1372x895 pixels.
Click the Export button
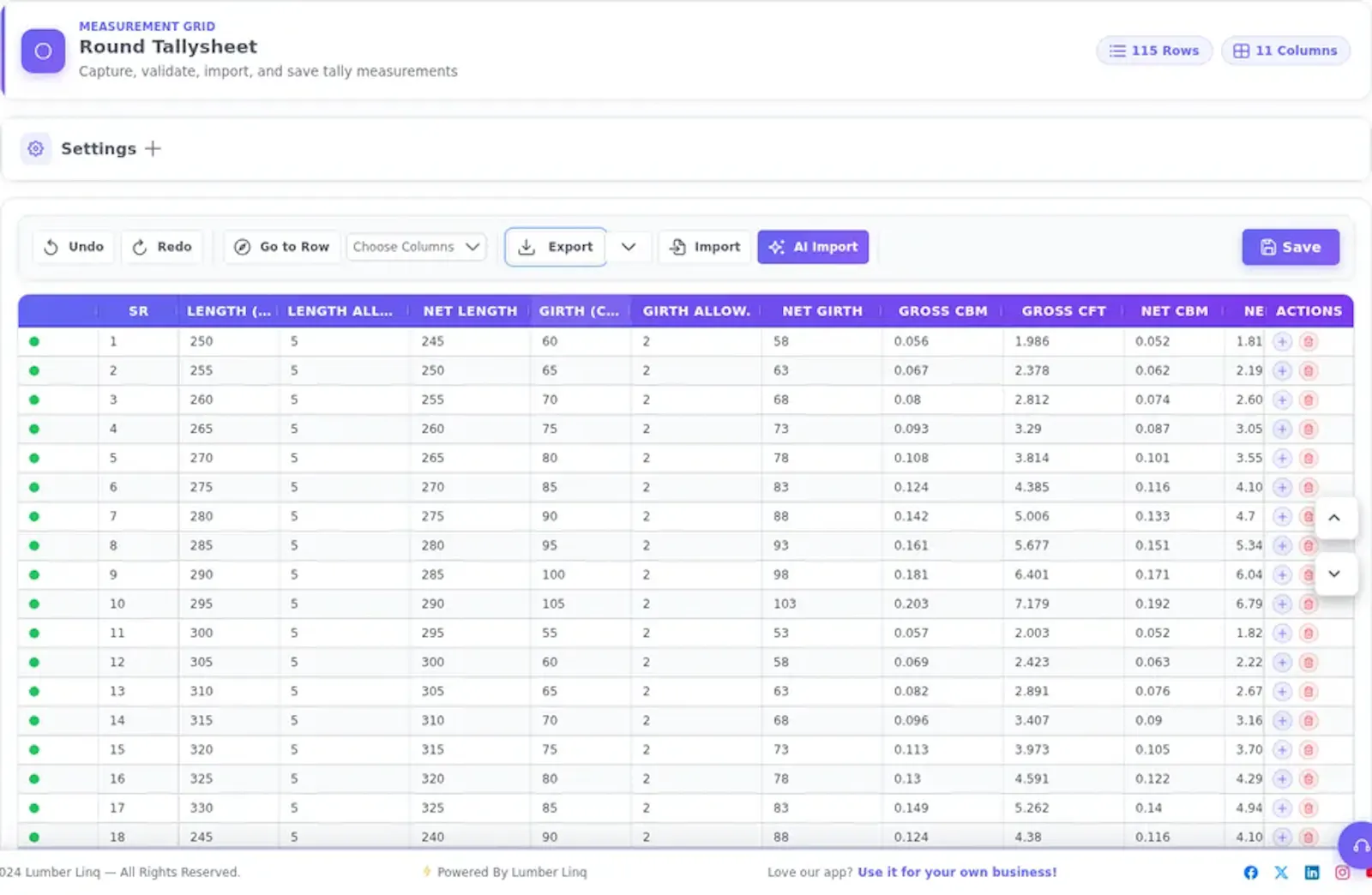click(x=556, y=247)
